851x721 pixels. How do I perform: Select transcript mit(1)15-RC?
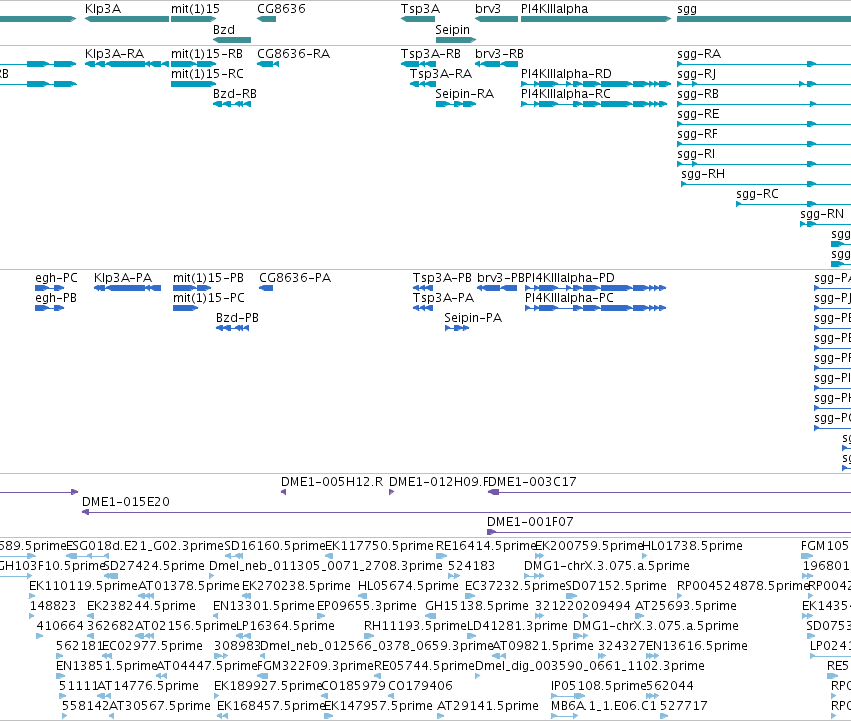[193, 84]
